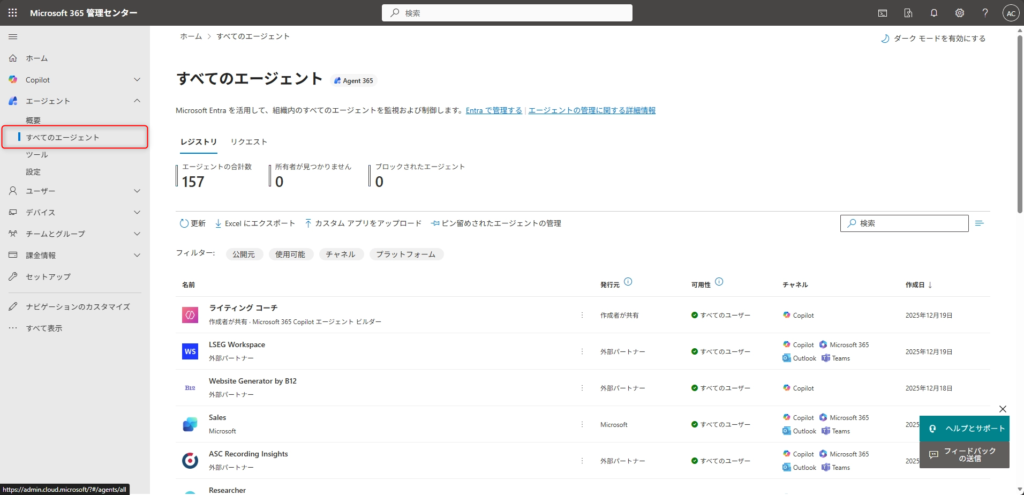Collapse the navigation hamburger menu

[x=13, y=37]
